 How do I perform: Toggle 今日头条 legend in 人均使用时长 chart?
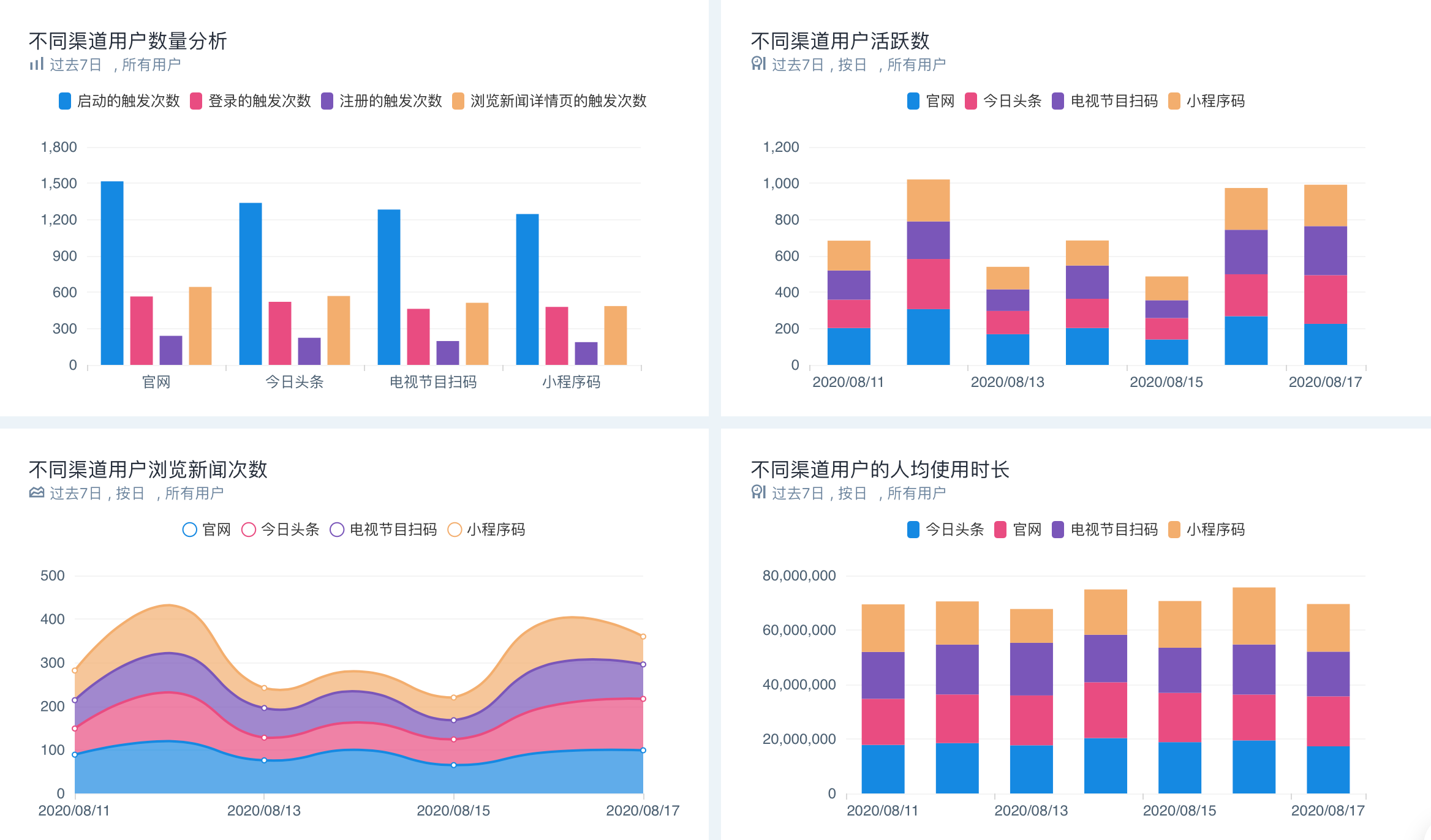pyautogui.click(x=946, y=530)
